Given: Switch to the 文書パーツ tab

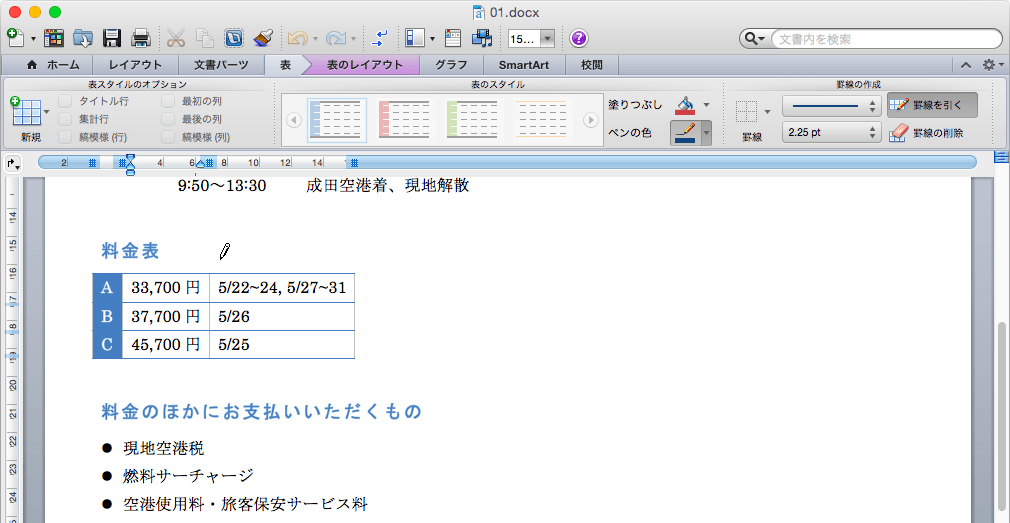Looking at the screenshot, I should tap(221, 64).
